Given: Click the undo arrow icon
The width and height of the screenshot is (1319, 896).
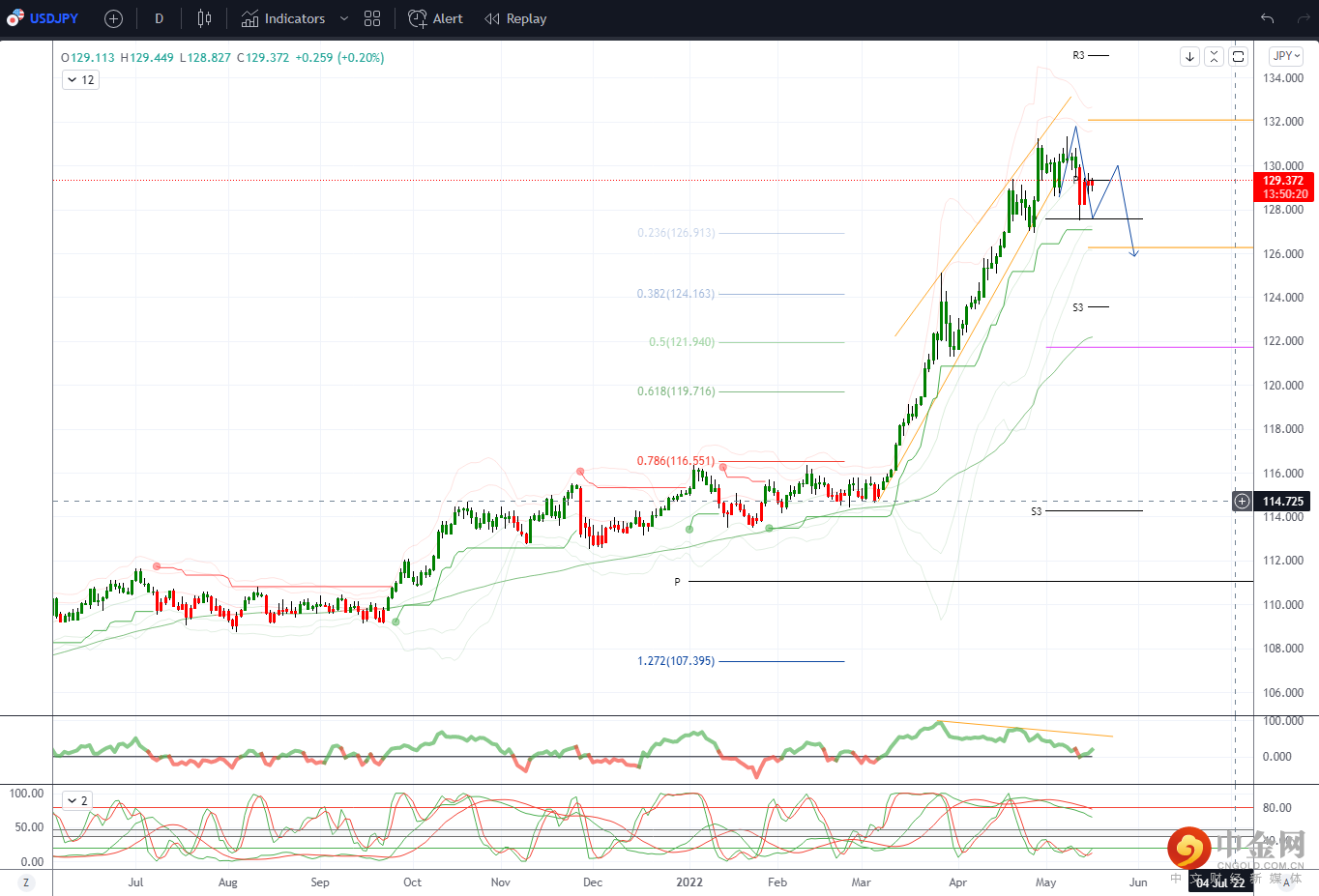Looking at the screenshot, I should pyautogui.click(x=1267, y=18).
